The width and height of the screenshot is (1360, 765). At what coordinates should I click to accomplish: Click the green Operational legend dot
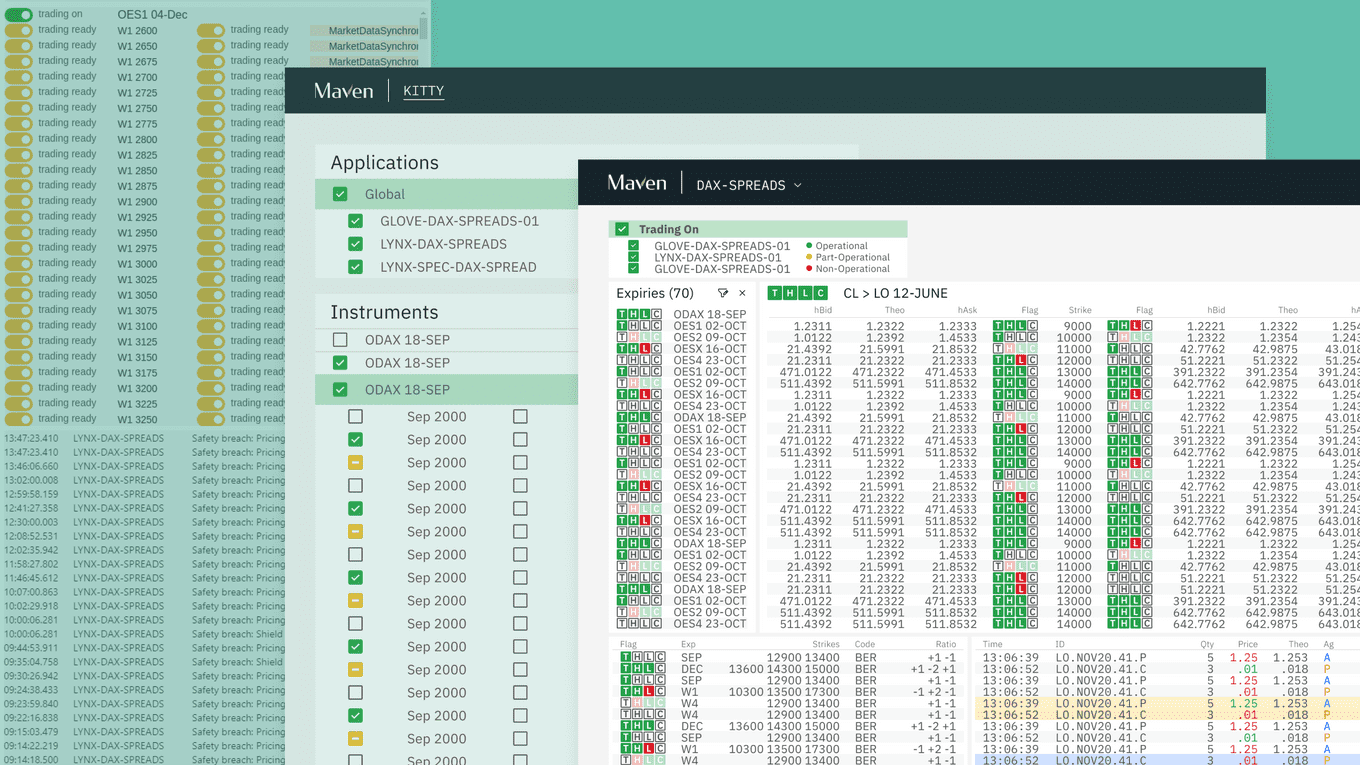pyautogui.click(x=809, y=246)
